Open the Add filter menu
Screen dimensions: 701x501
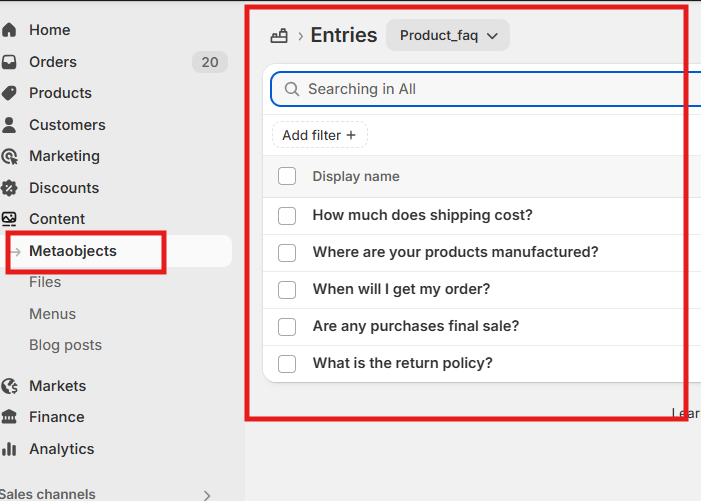(319, 135)
